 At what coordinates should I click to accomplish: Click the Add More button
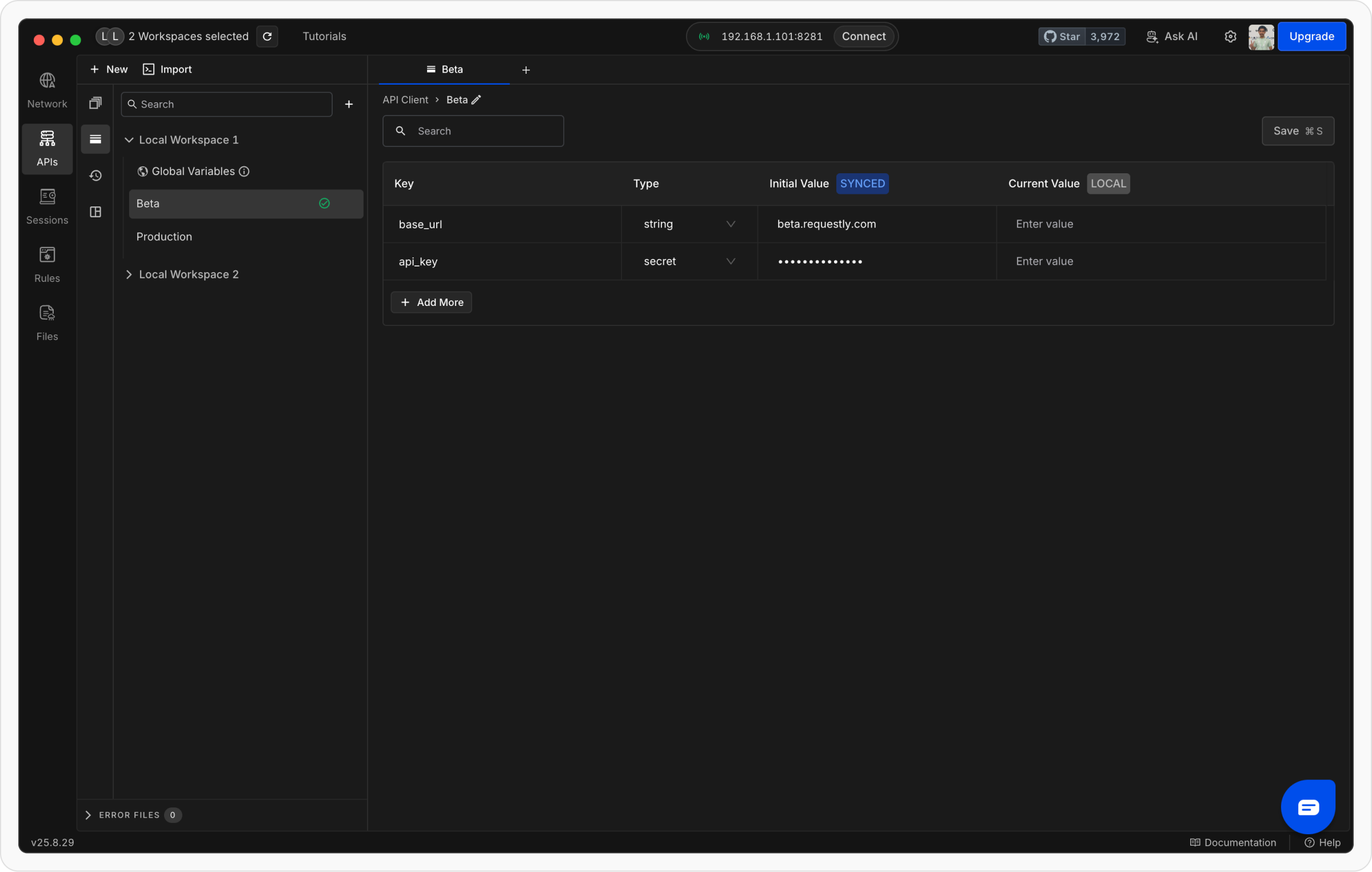point(432,302)
